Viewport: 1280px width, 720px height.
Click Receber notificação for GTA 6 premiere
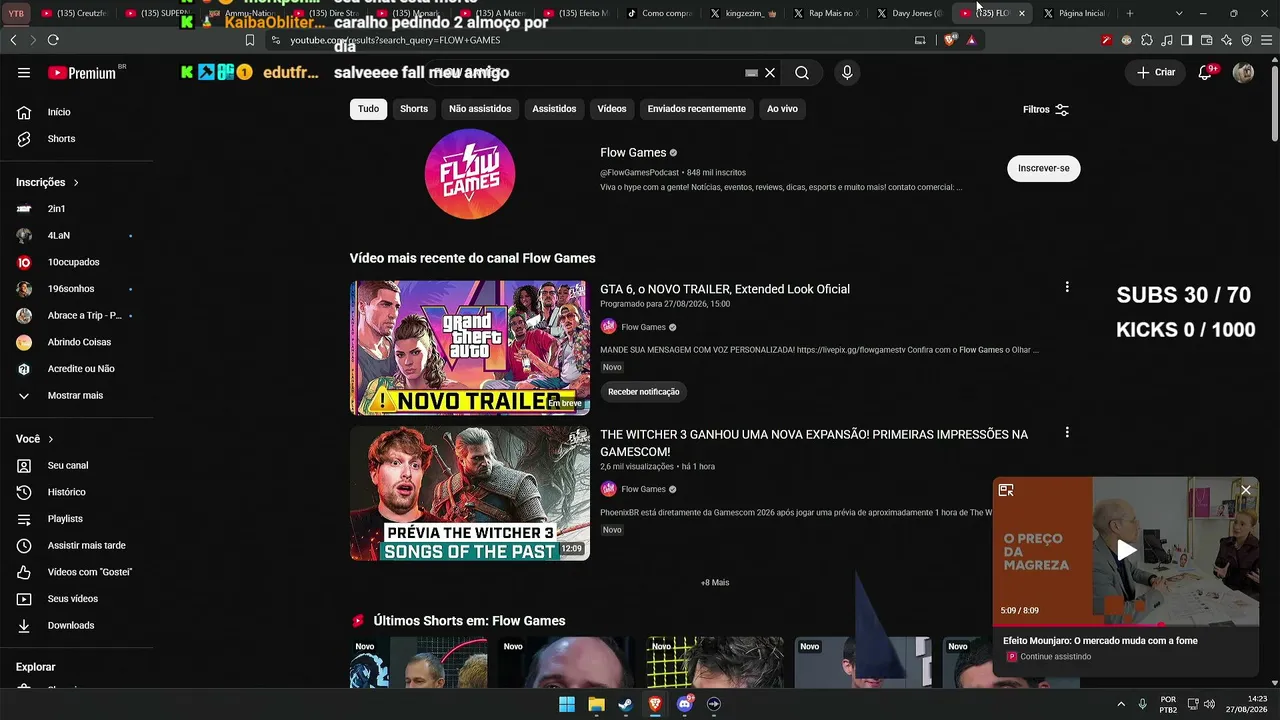644,392
